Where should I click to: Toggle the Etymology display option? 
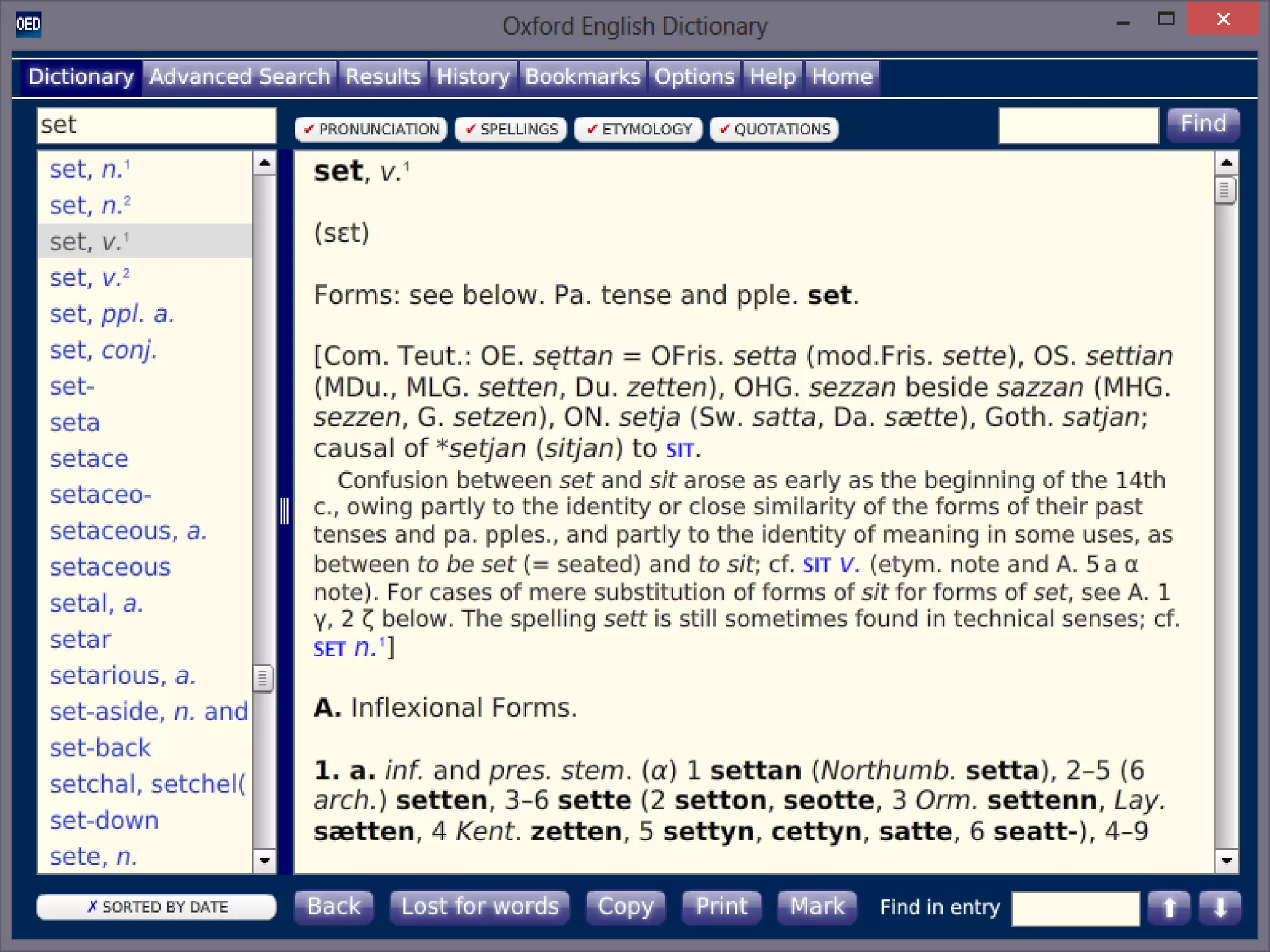[639, 130]
